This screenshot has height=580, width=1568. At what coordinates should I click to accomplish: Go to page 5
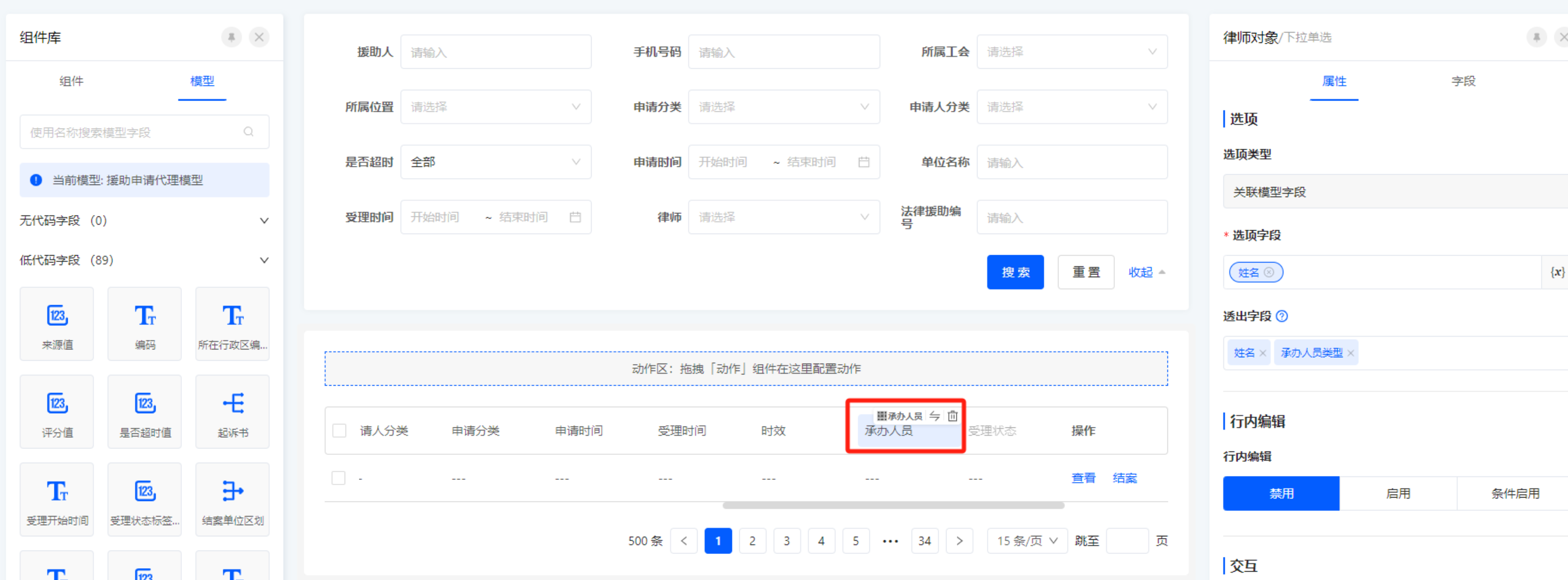pos(856,541)
